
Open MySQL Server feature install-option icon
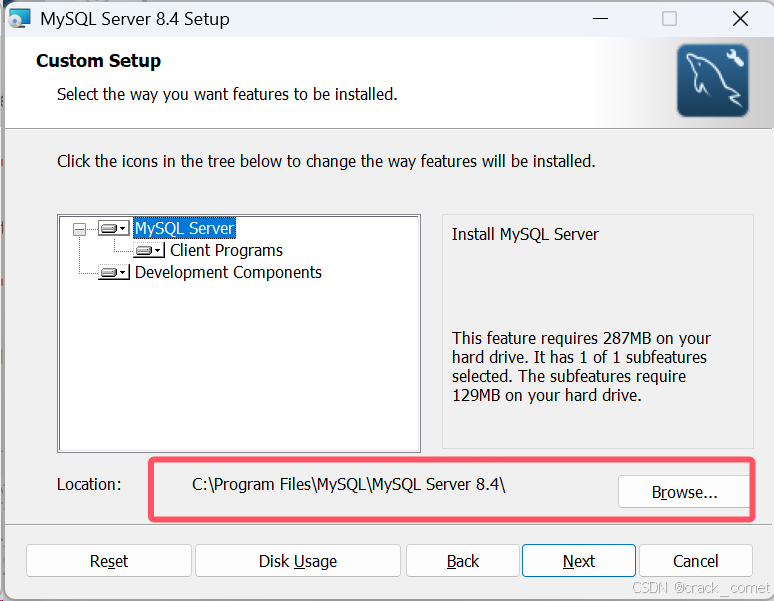coord(114,228)
